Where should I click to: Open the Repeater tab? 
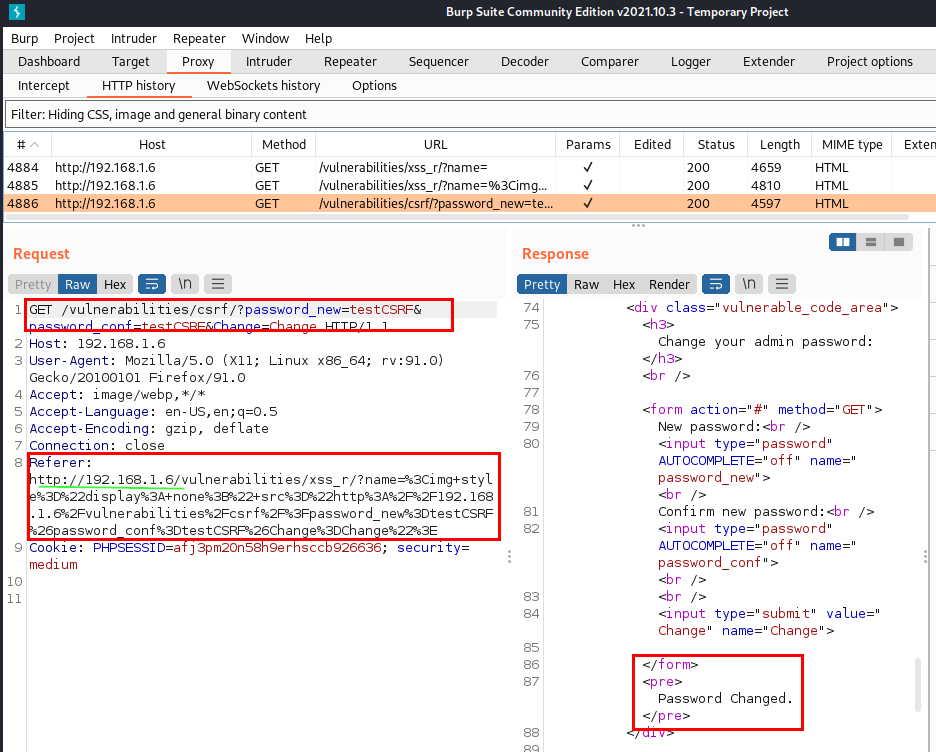[350, 61]
